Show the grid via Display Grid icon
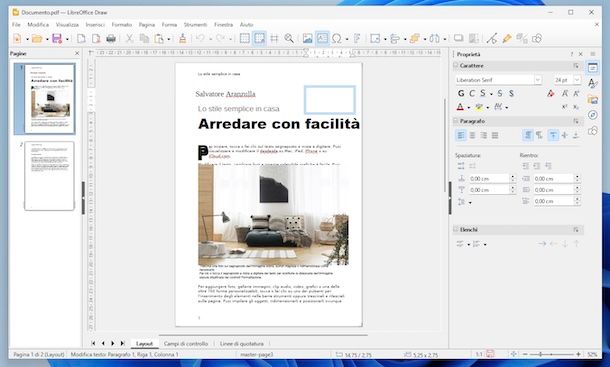610x367 pixels. [245, 39]
